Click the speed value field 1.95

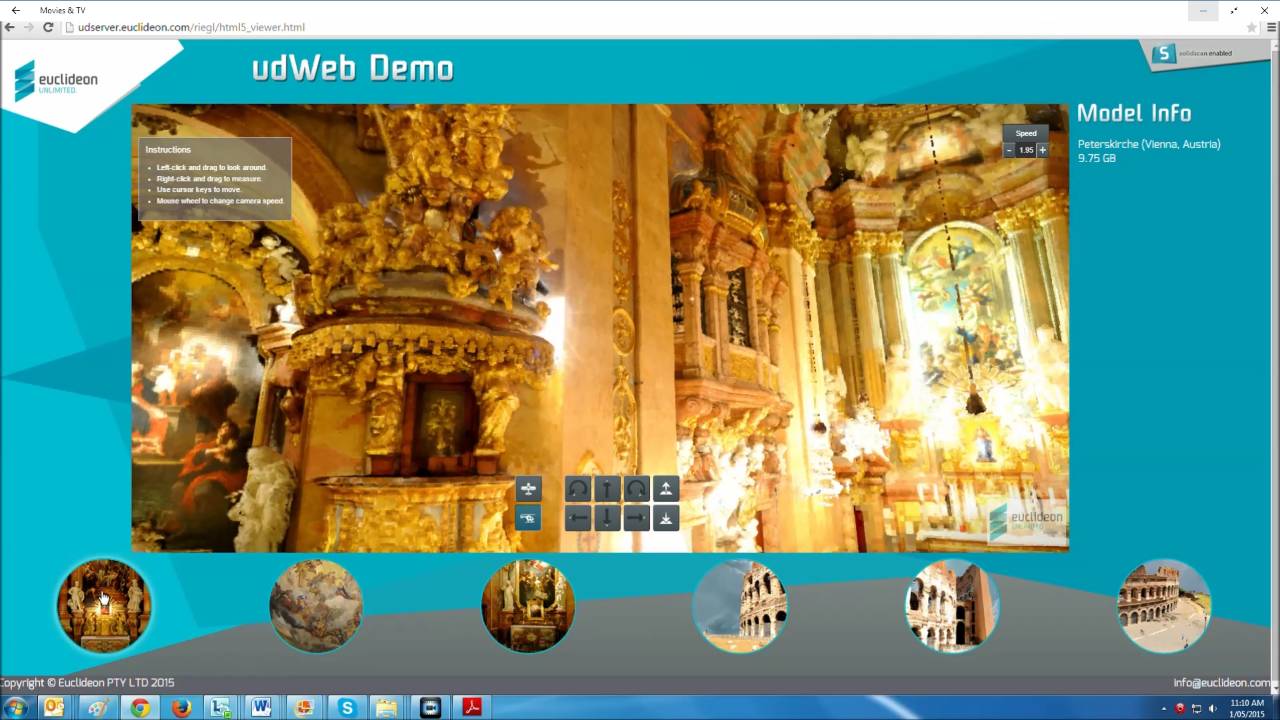click(1026, 150)
